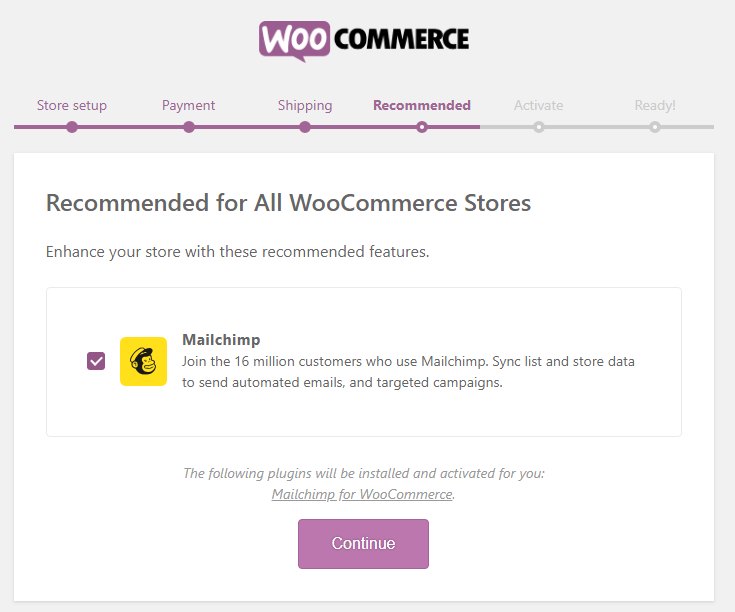Click the Store setup progress dot

tap(72, 127)
